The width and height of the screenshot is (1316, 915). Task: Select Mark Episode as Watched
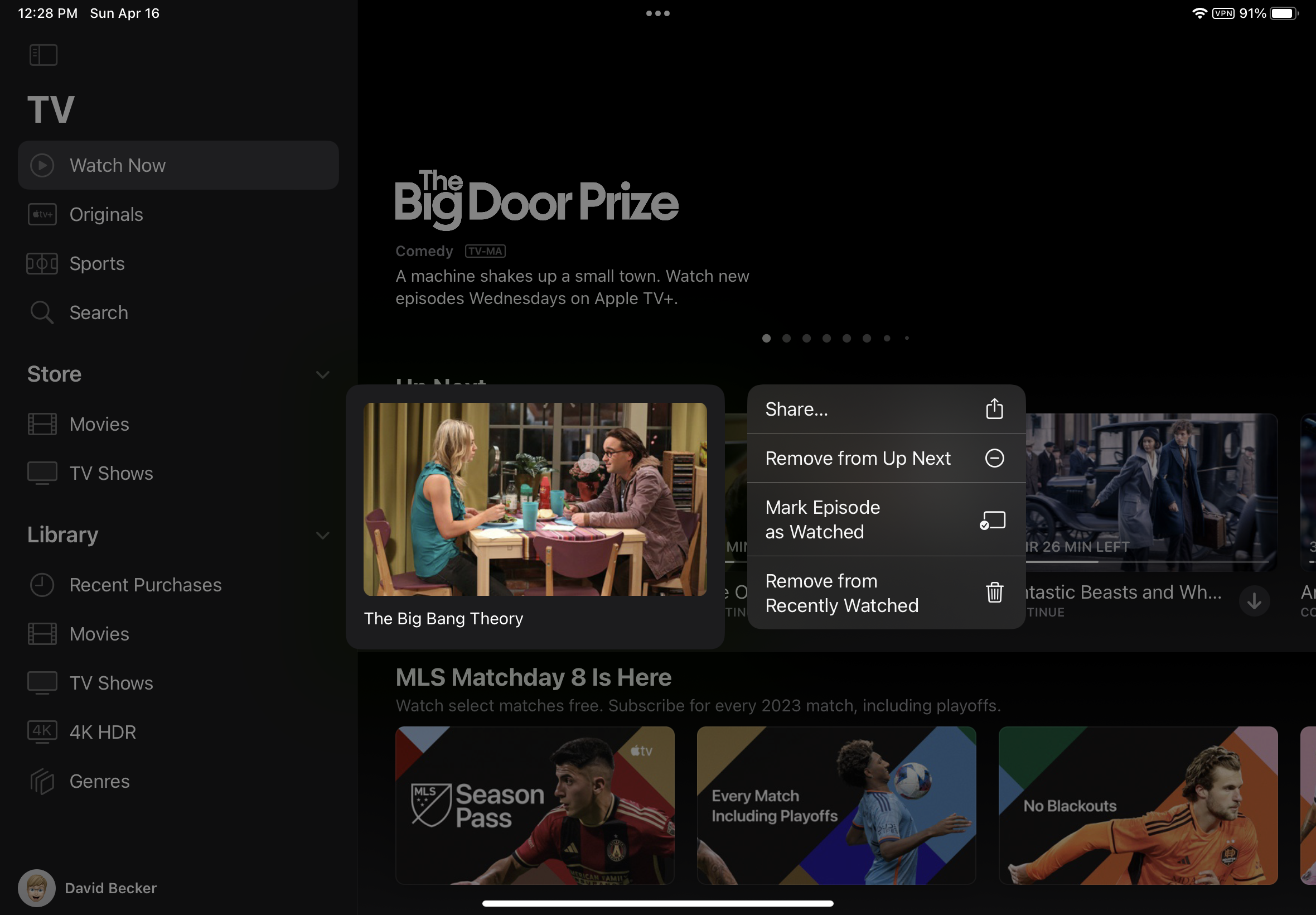click(886, 519)
